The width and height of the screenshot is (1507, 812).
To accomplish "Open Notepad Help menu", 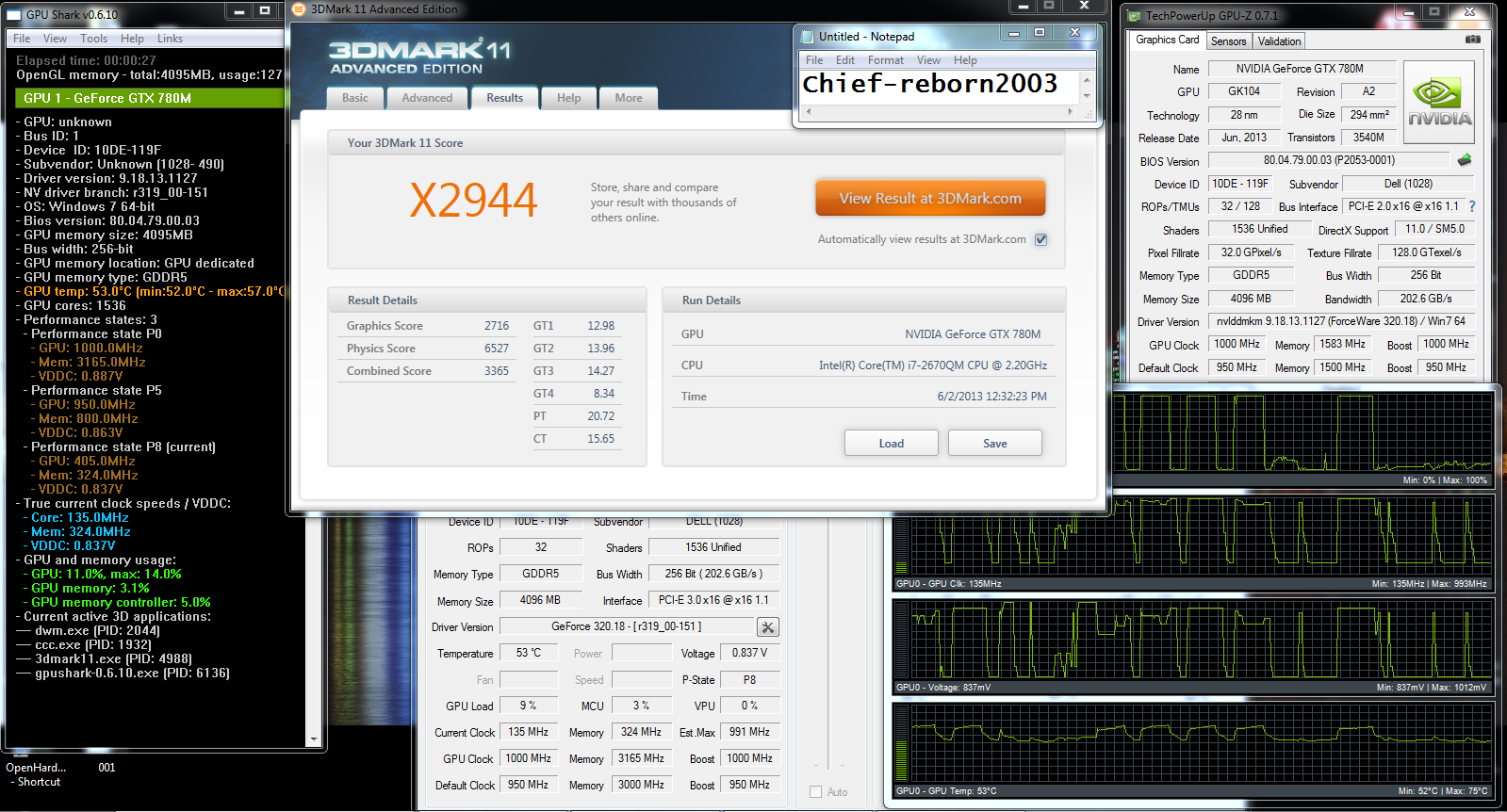I will (965, 60).
